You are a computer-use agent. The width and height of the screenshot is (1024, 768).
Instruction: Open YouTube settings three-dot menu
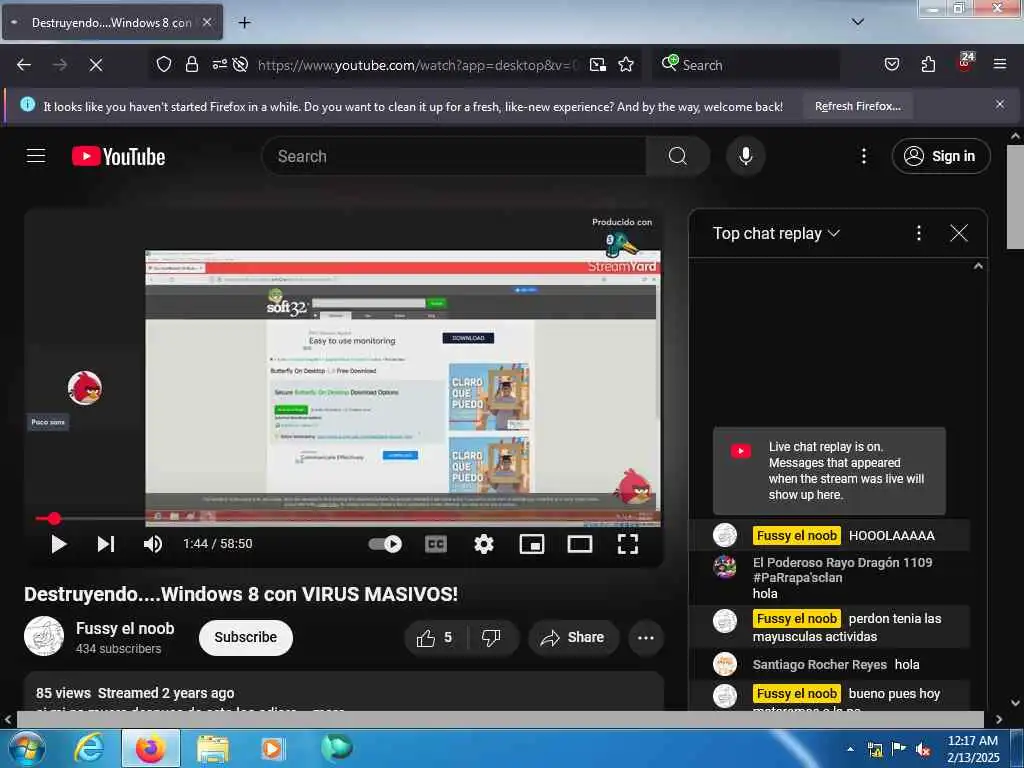coord(863,156)
